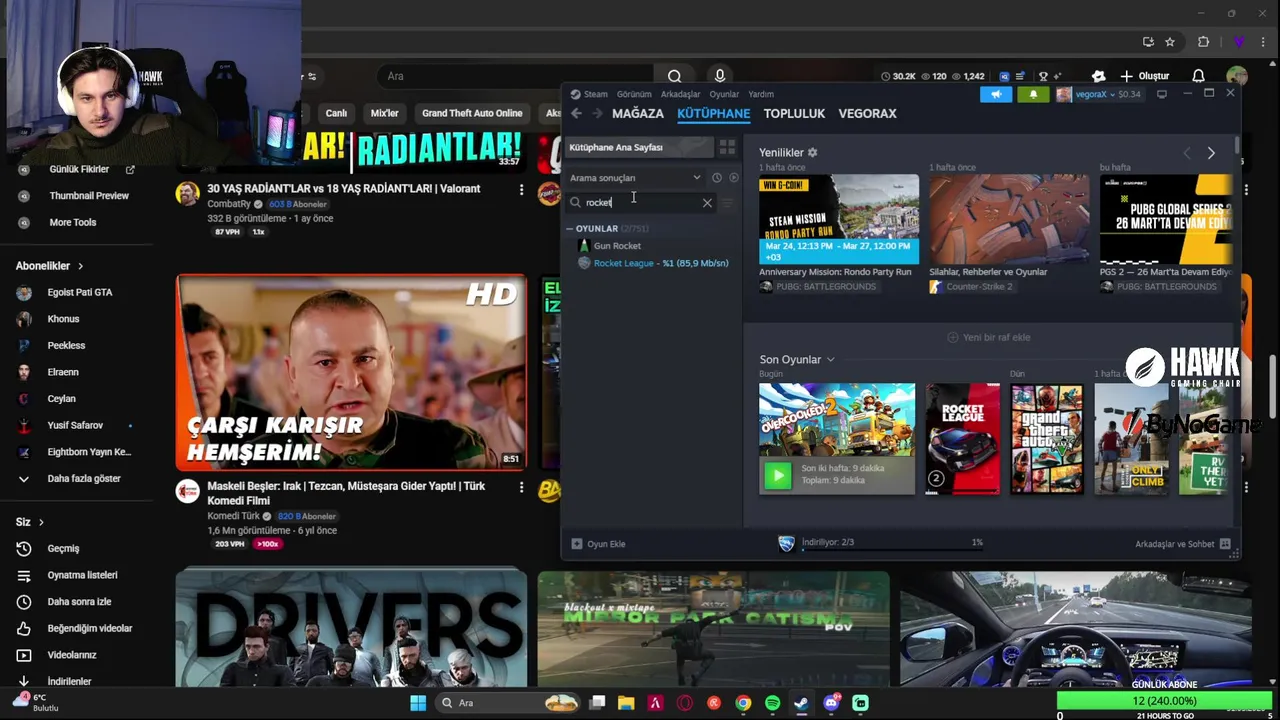The width and height of the screenshot is (1280, 720).
Task: Open YouTube notifications bell
Action: tap(1198, 76)
